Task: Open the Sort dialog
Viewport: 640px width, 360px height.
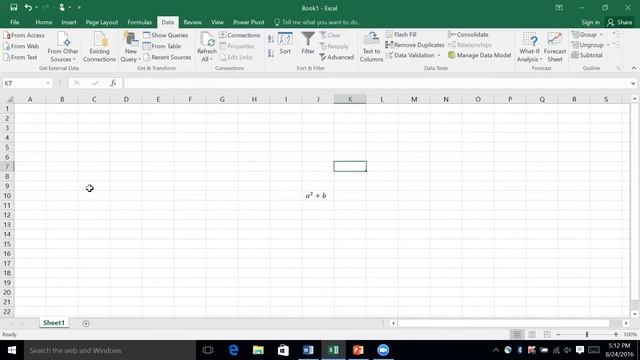Action: 285,44
